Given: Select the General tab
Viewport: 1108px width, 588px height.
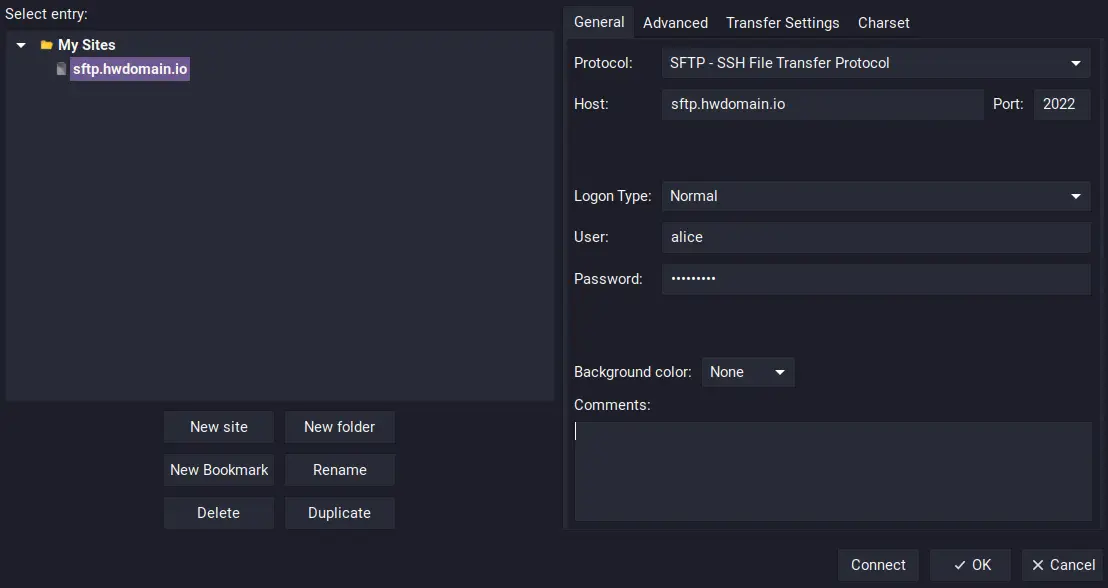Looking at the screenshot, I should [x=599, y=22].
